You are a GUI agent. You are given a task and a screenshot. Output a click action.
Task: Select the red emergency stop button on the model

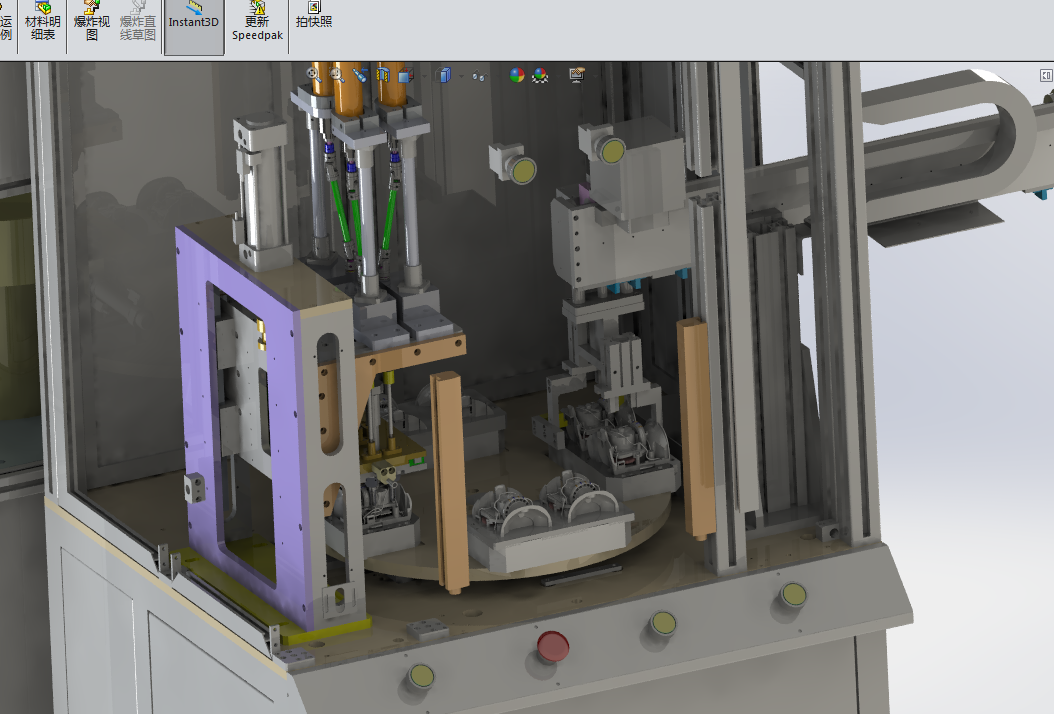(x=553, y=647)
